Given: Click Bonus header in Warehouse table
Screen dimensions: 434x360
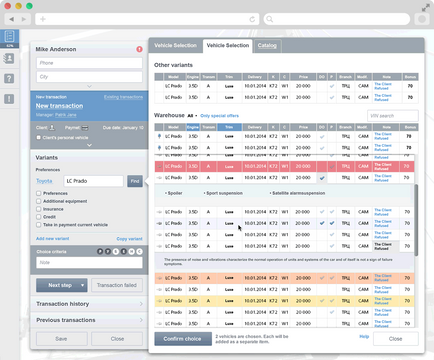Looking at the screenshot, I should click(x=410, y=127).
